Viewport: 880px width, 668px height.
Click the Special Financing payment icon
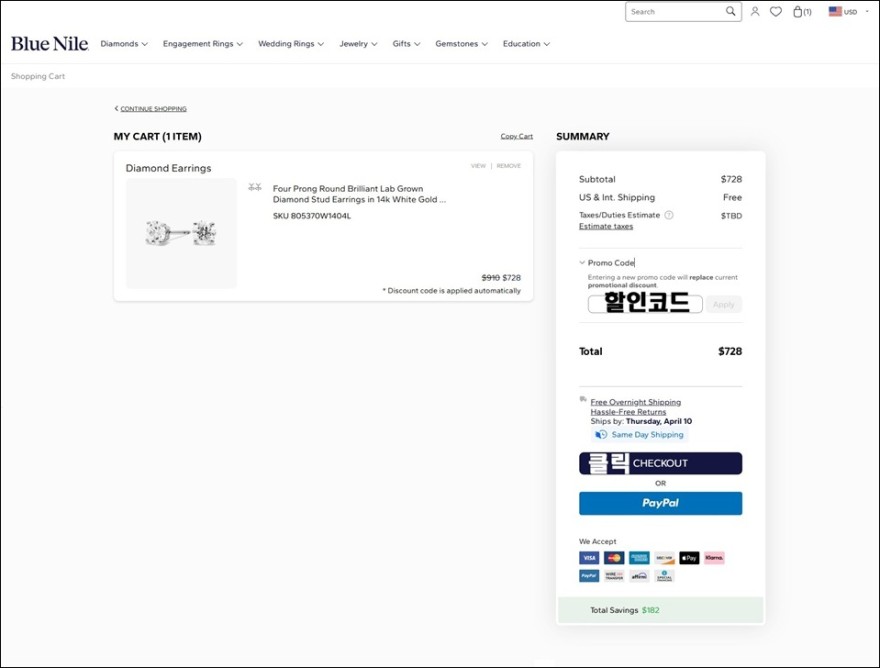coord(664,575)
